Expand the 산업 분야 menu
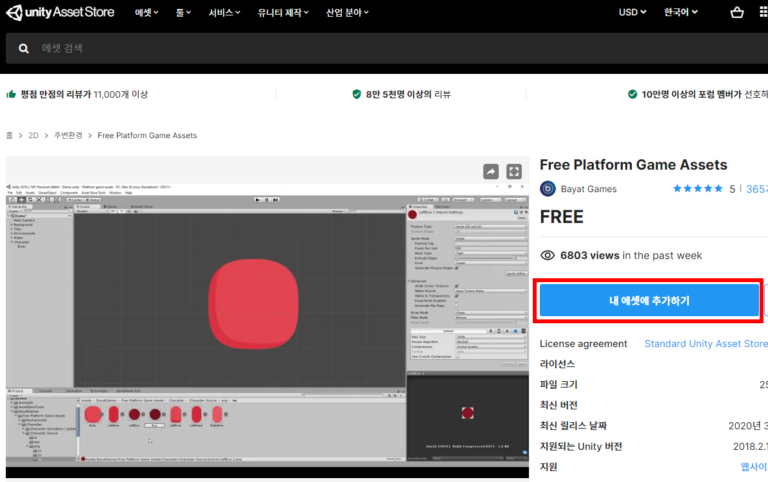The image size is (768, 482). (x=347, y=13)
